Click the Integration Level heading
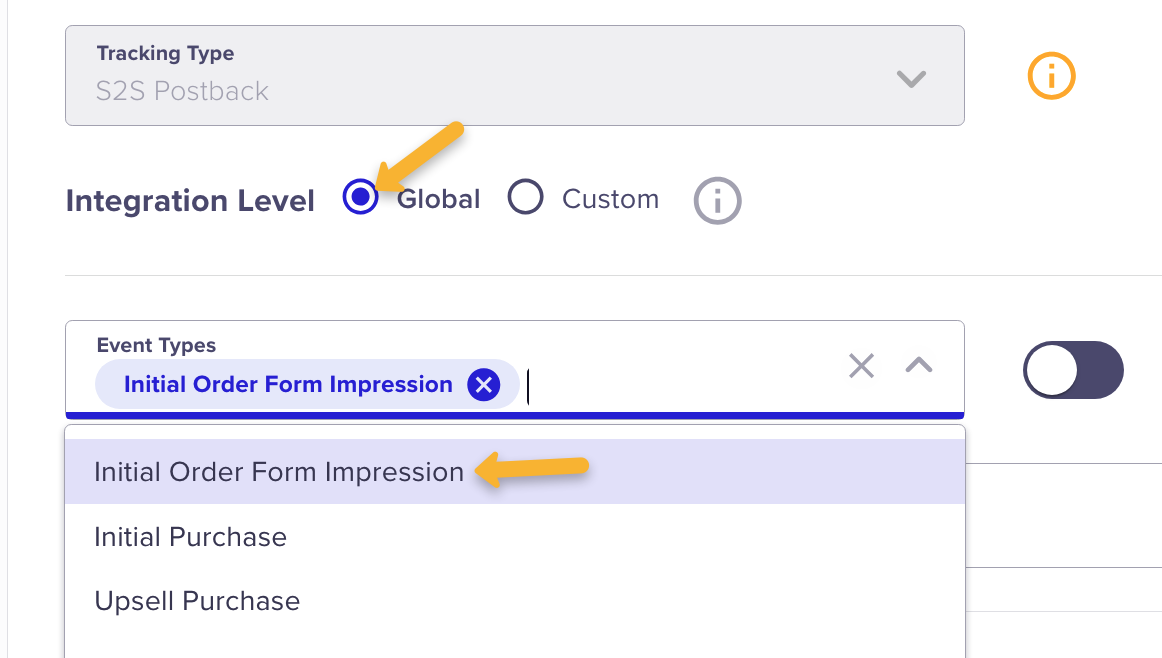The width and height of the screenshot is (1162, 658). coord(190,201)
